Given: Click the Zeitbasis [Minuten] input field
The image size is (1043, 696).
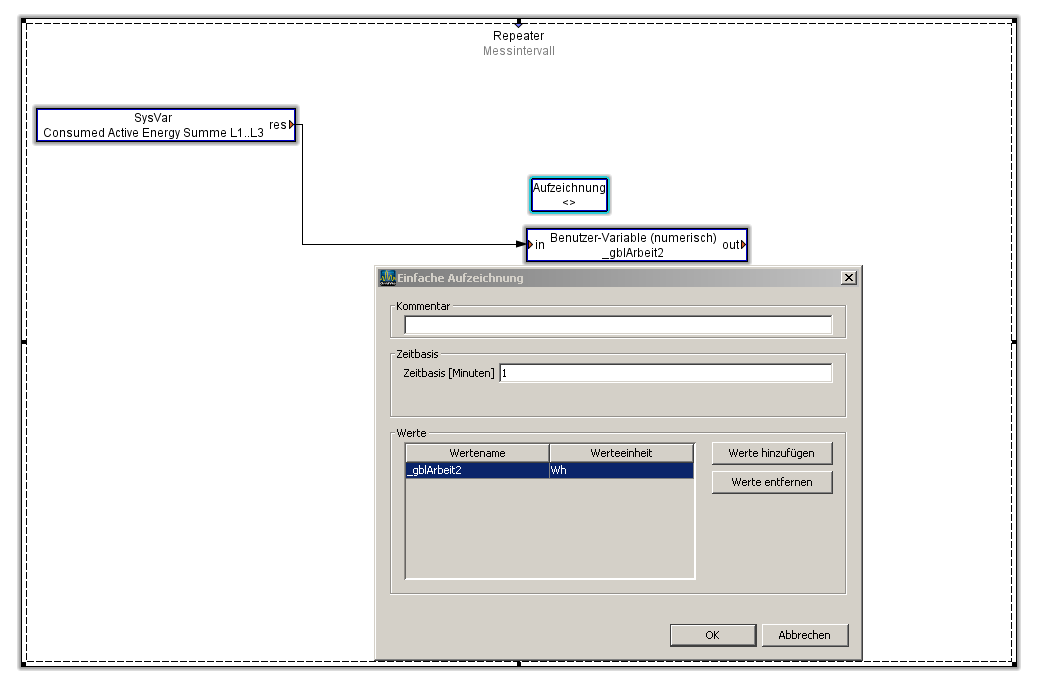Looking at the screenshot, I should point(665,373).
